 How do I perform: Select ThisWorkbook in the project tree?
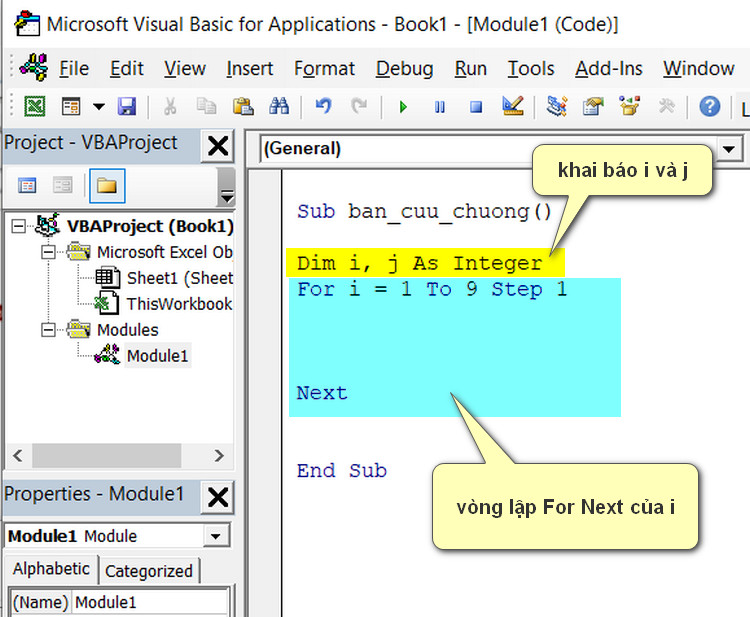point(178,304)
